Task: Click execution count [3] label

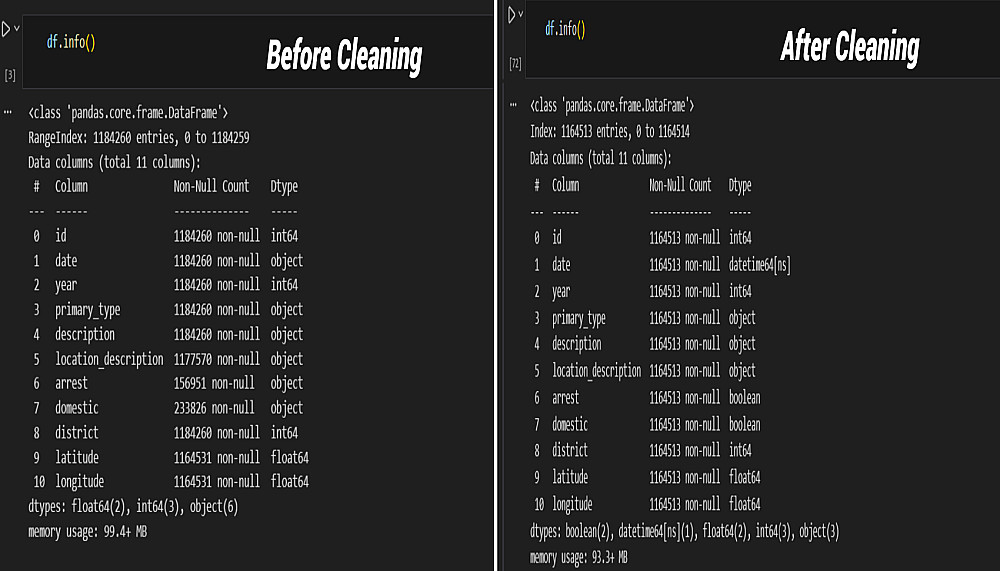Action: coord(10,75)
